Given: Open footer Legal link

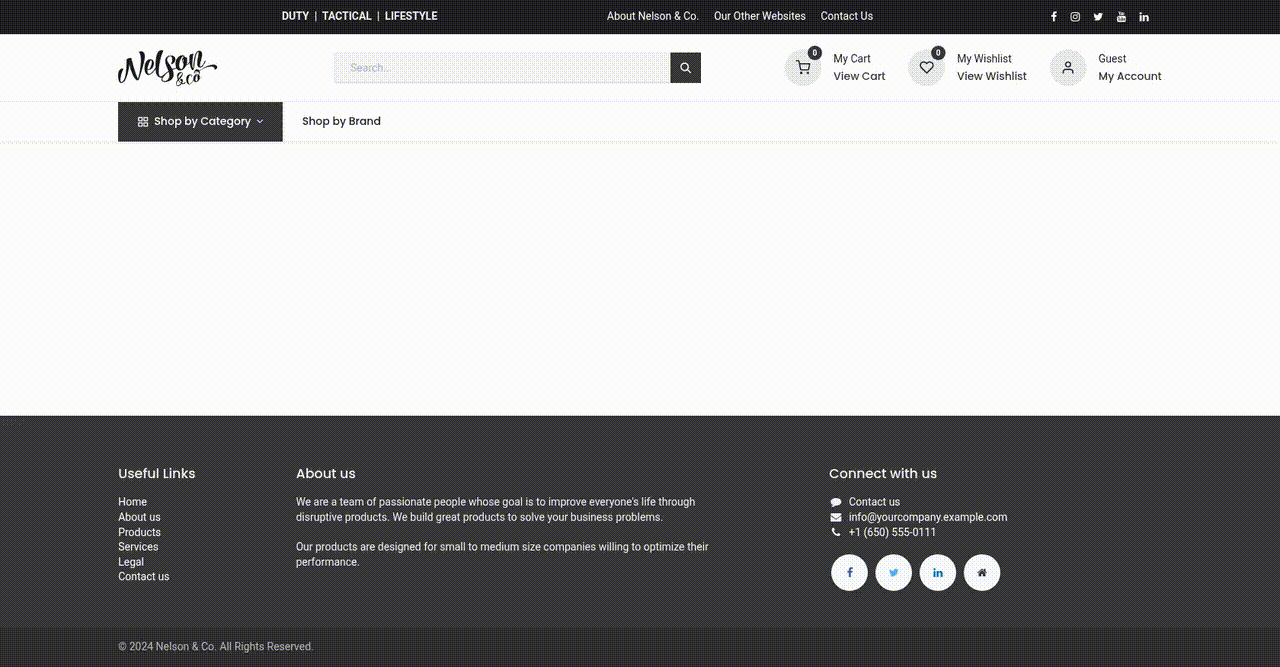Looking at the screenshot, I should (x=131, y=562).
